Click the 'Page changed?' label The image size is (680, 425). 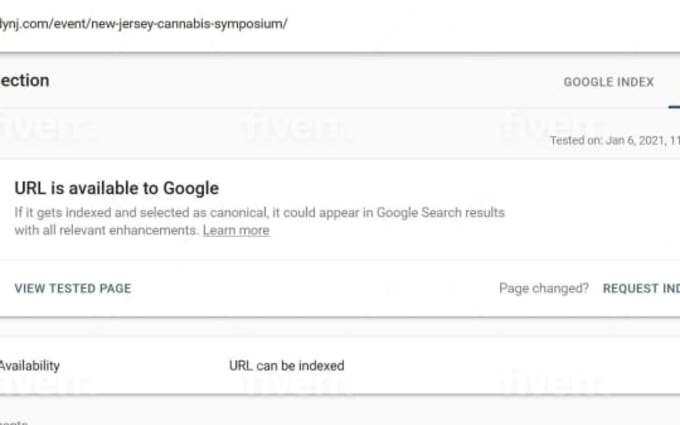pyautogui.click(x=544, y=288)
